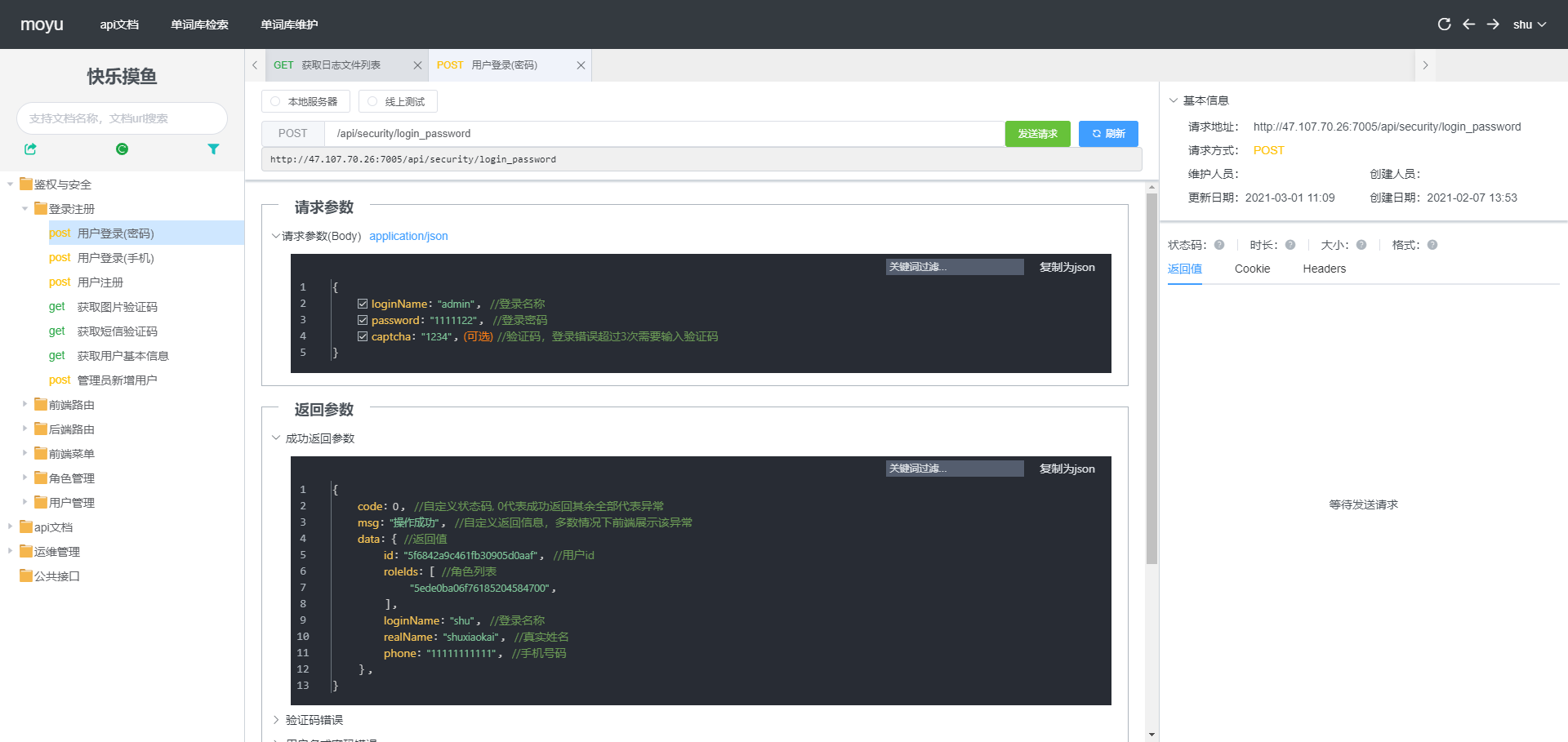
Task: Expand the 前端菜单 folder
Action: tap(25, 453)
